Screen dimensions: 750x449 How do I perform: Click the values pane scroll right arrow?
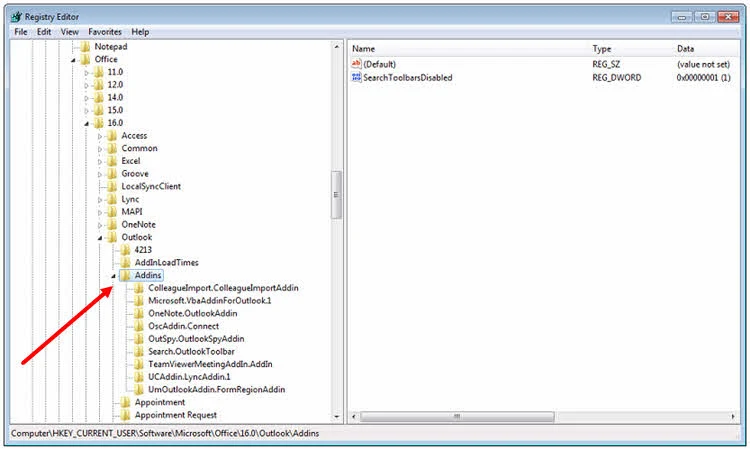click(733, 416)
